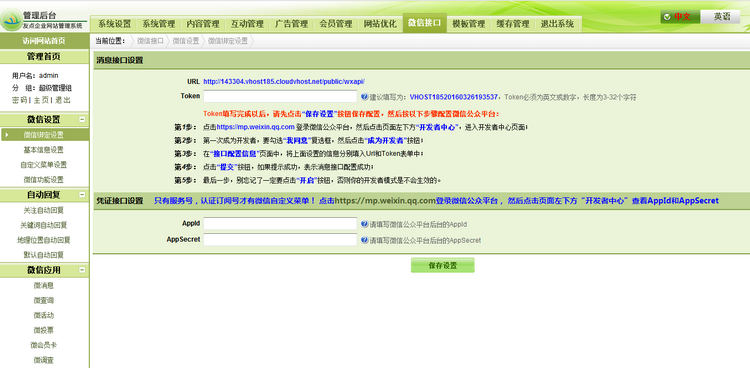Open the 内容管理 top menu
This screenshot has height=368, width=750.
pyautogui.click(x=203, y=24)
